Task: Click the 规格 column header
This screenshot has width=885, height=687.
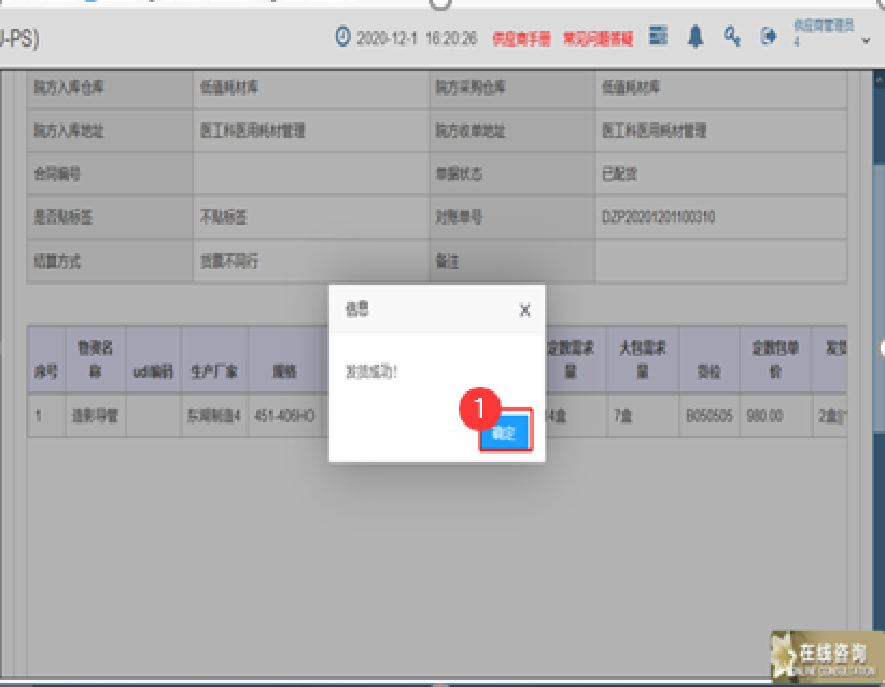Action: [x=284, y=359]
